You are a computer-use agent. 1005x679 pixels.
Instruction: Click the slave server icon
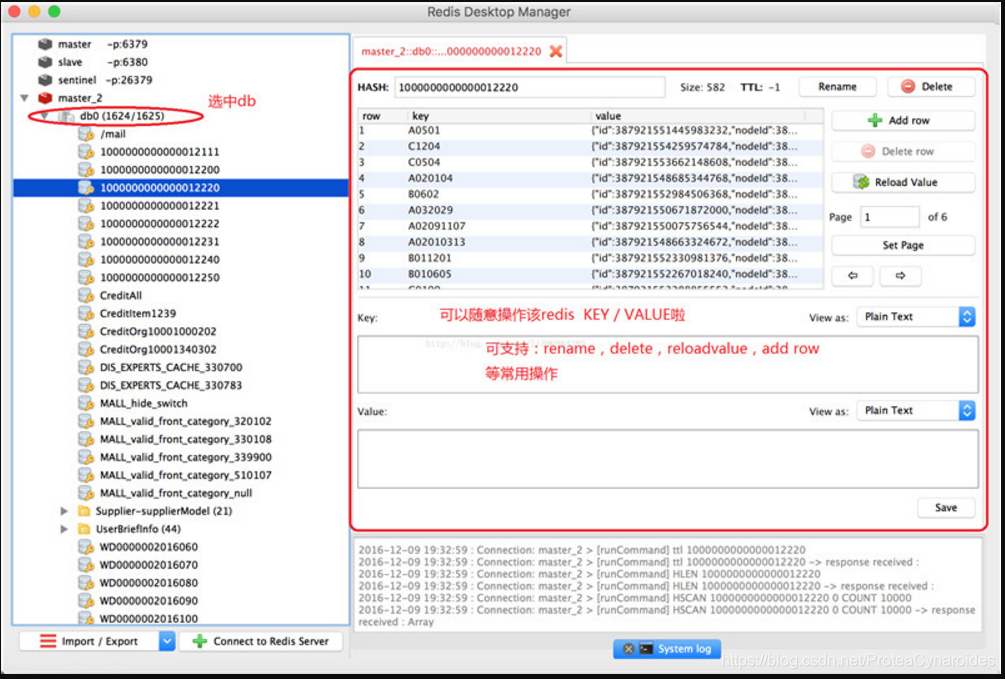click(45, 62)
